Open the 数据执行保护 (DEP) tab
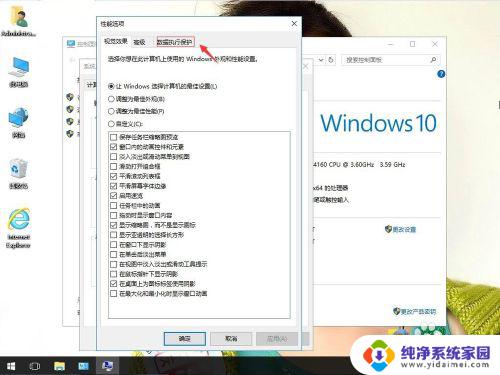 coord(175,42)
